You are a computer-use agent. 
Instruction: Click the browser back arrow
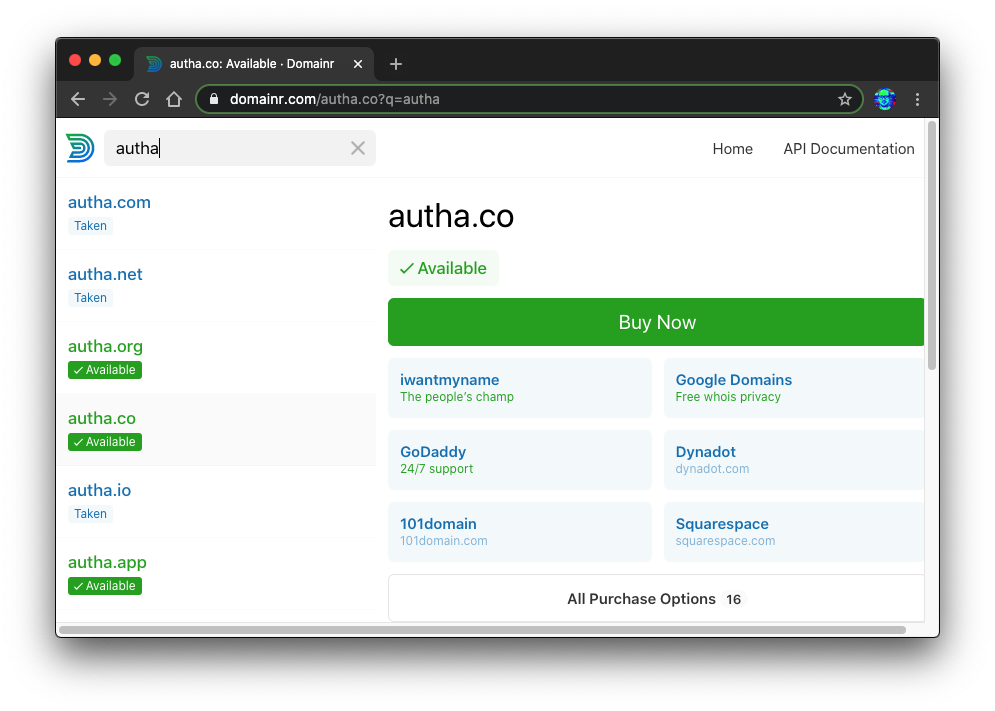(x=78, y=99)
